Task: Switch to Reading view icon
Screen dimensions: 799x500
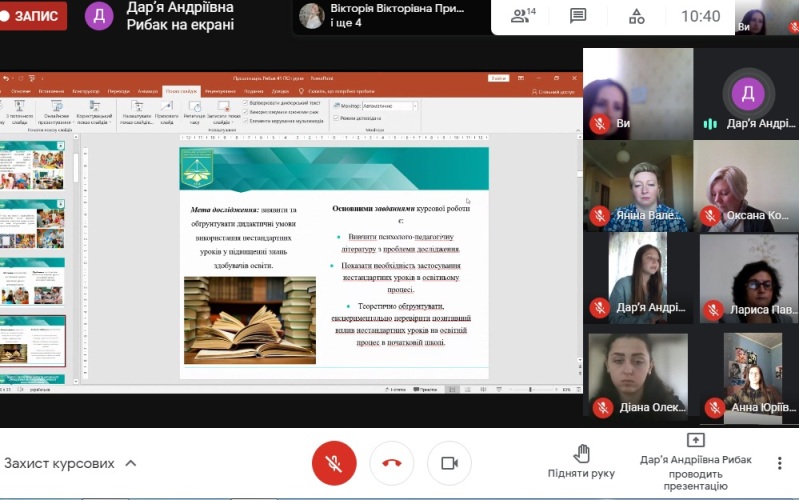Action: click(x=483, y=389)
